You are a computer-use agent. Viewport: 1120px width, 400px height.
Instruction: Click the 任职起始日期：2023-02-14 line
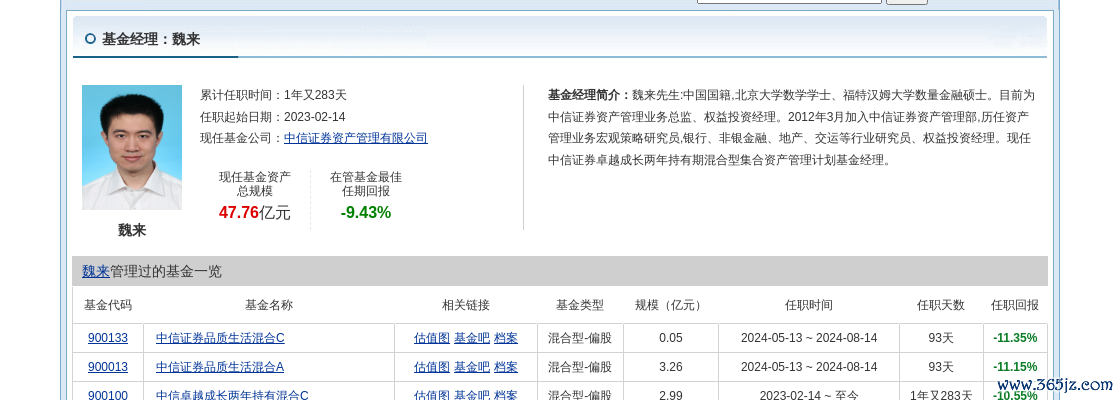pos(273,116)
